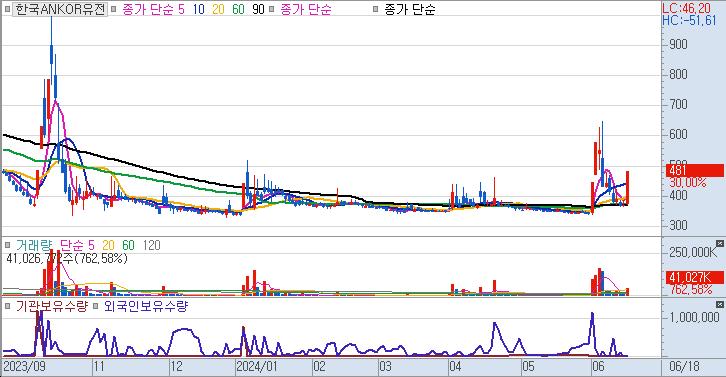Click the black 종가 단순 indicator label
The width and height of the screenshot is (726, 377).
tap(410, 9)
